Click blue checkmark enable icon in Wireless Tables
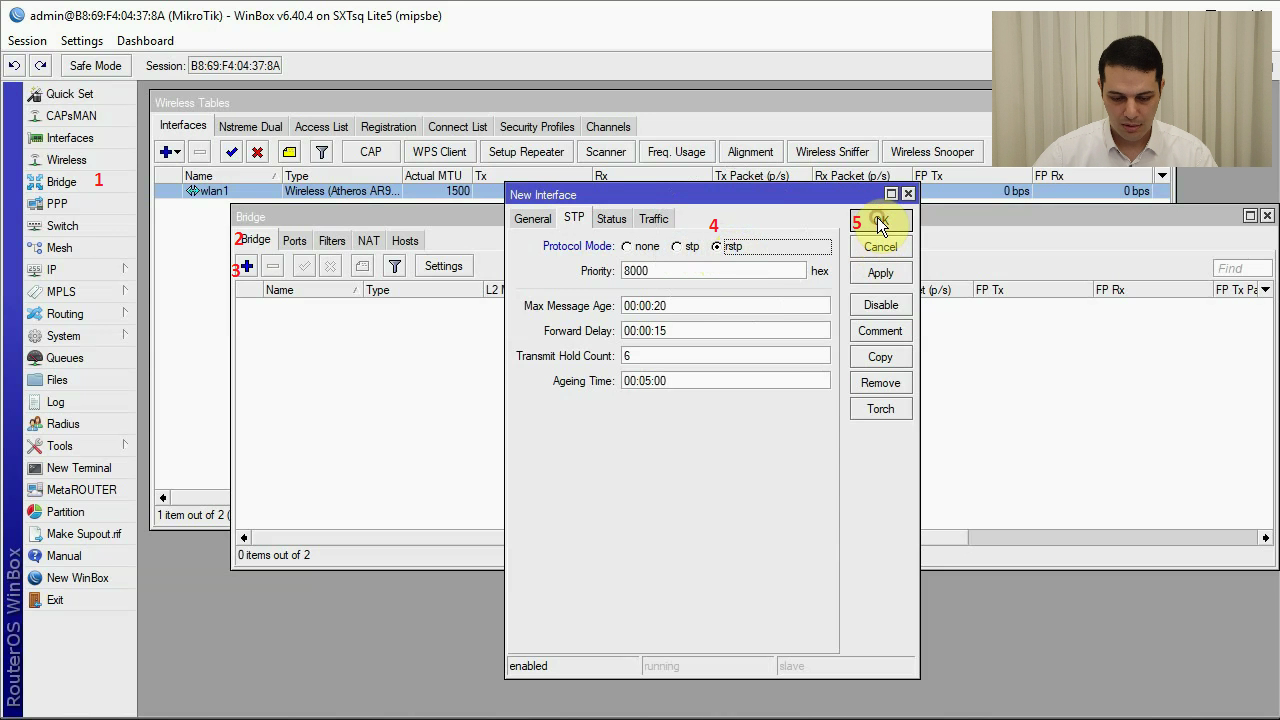Screen dimensions: 1280x720 [231, 152]
